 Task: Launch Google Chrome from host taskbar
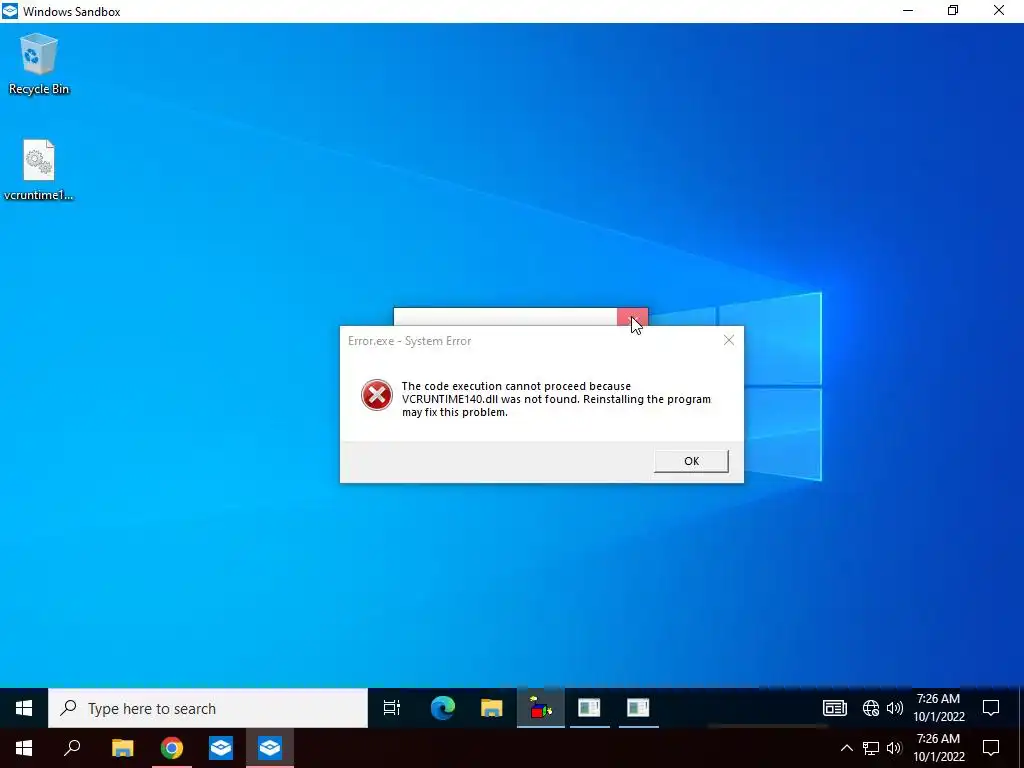pos(172,748)
